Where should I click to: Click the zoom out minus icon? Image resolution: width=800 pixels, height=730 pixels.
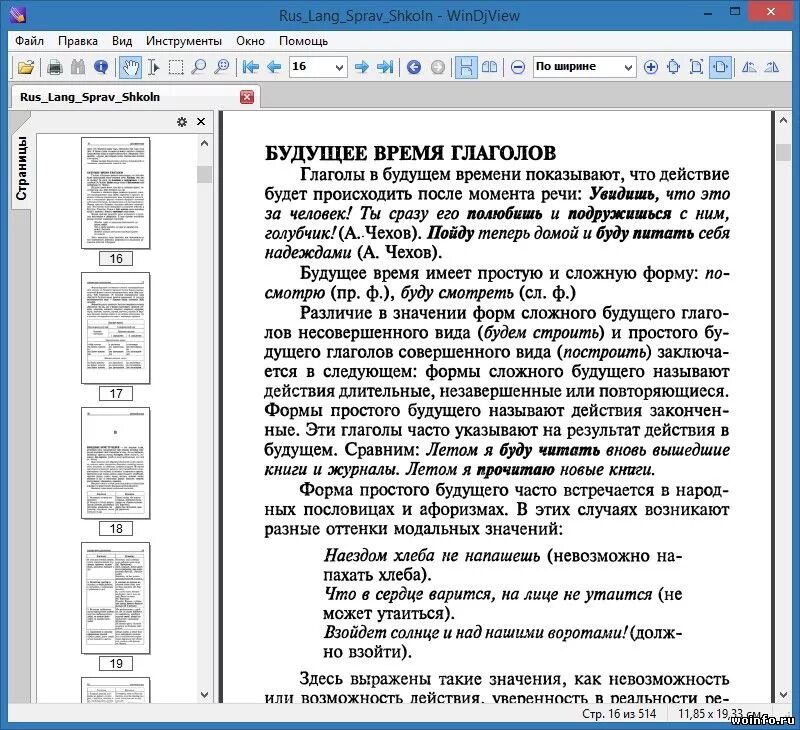coord(518,67)
